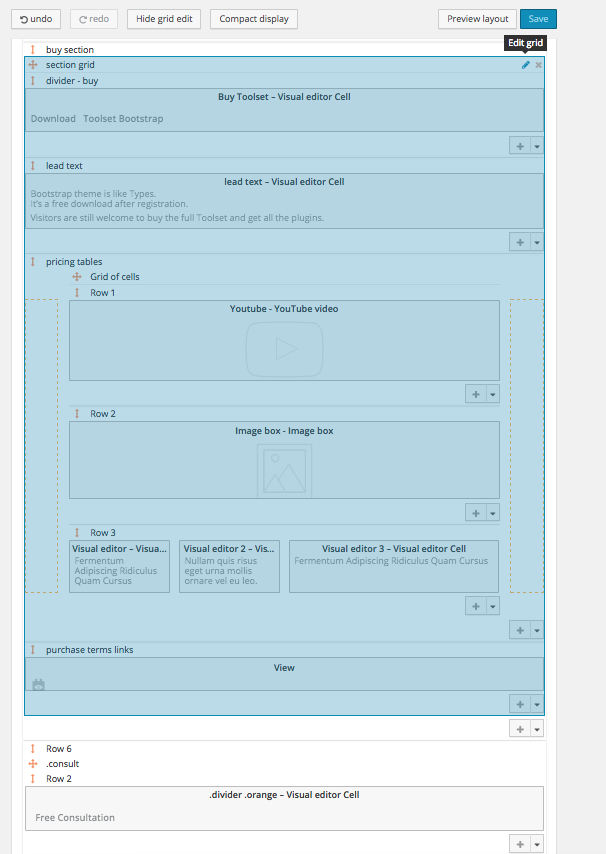The image size is (606, 854).
Task: Open row dropdown below Row 3 visual editors
Action: pos(493,606)
